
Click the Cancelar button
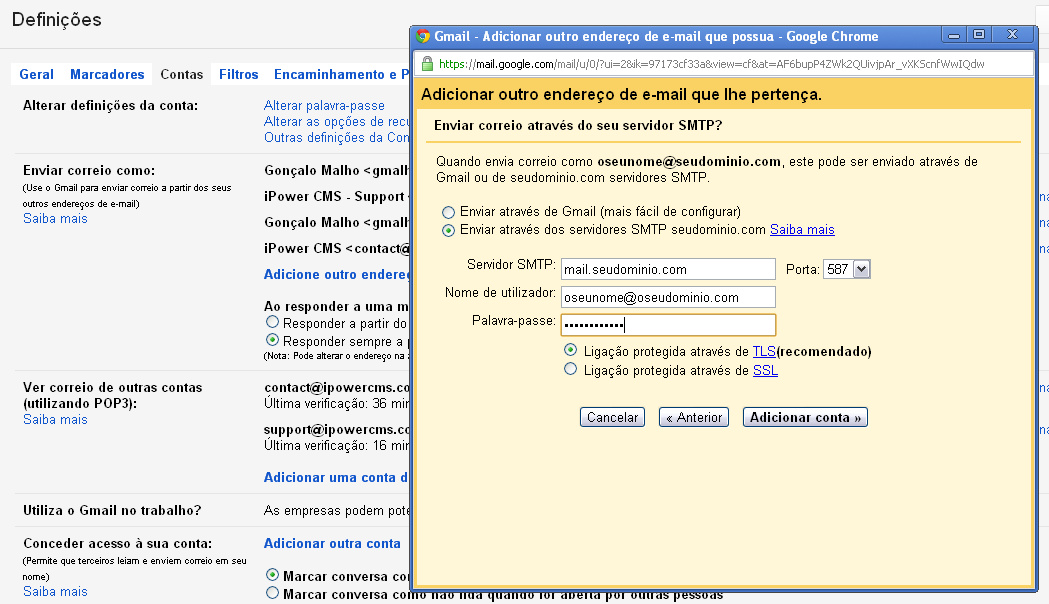click(612, 417)
